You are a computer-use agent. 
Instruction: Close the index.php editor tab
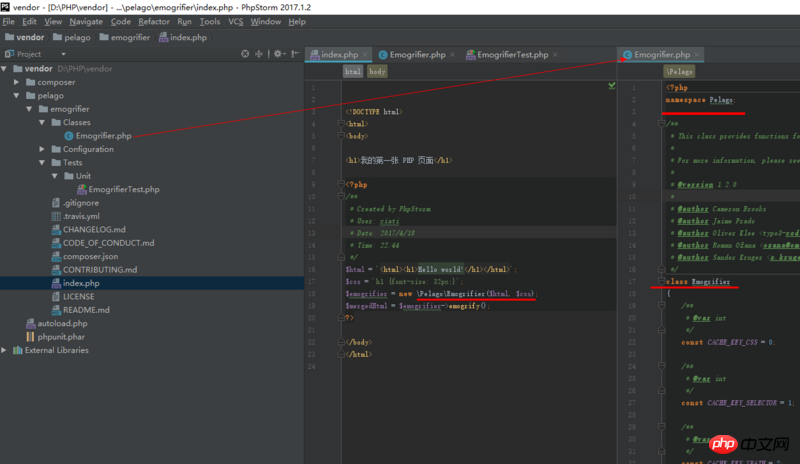[365, 55]
